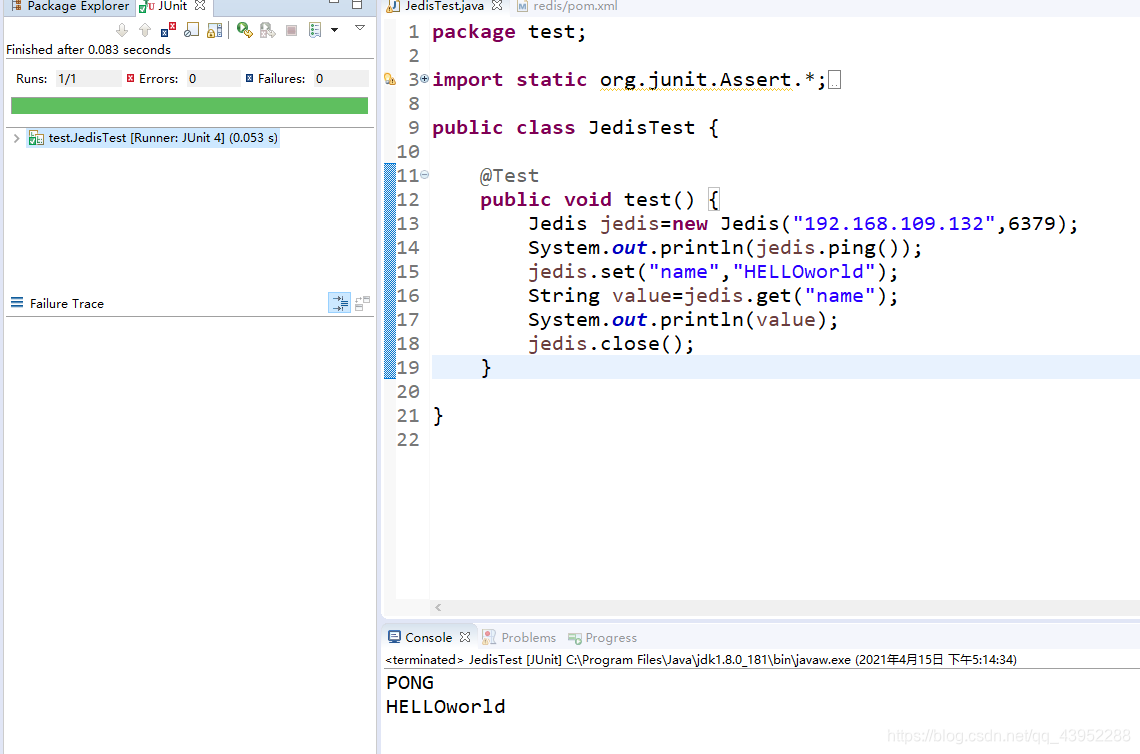1140x754 pixels.
Task: Click HELLOworld output in console
Action: [446, 707]
